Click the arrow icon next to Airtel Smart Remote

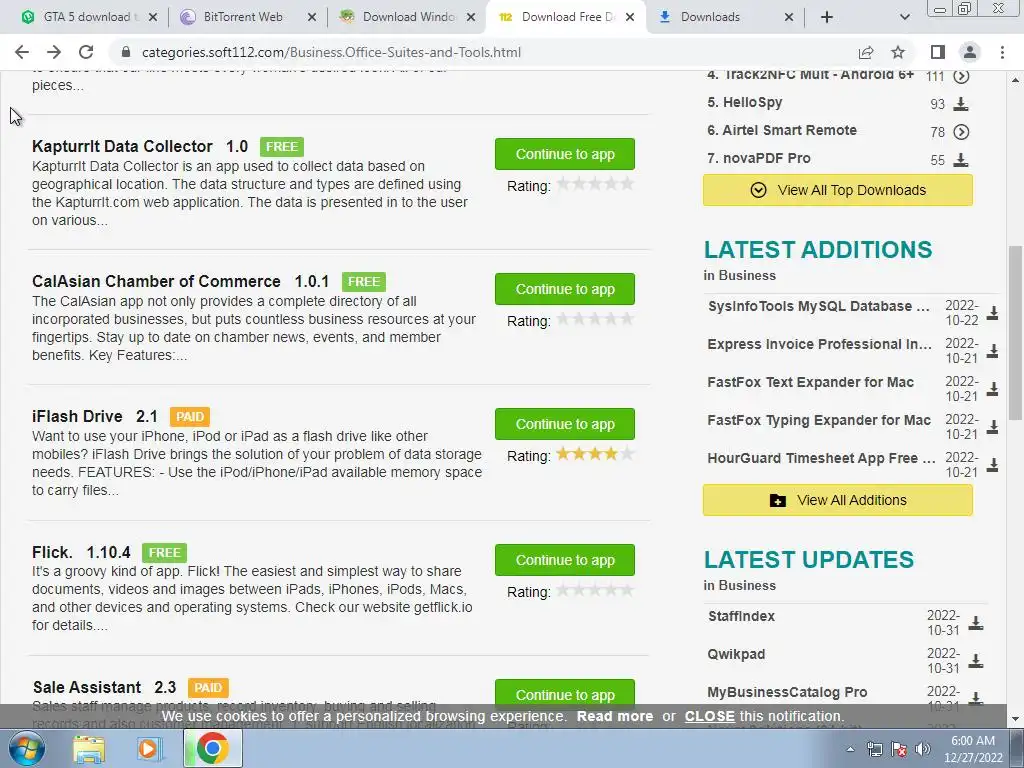(x=961, y=132)
